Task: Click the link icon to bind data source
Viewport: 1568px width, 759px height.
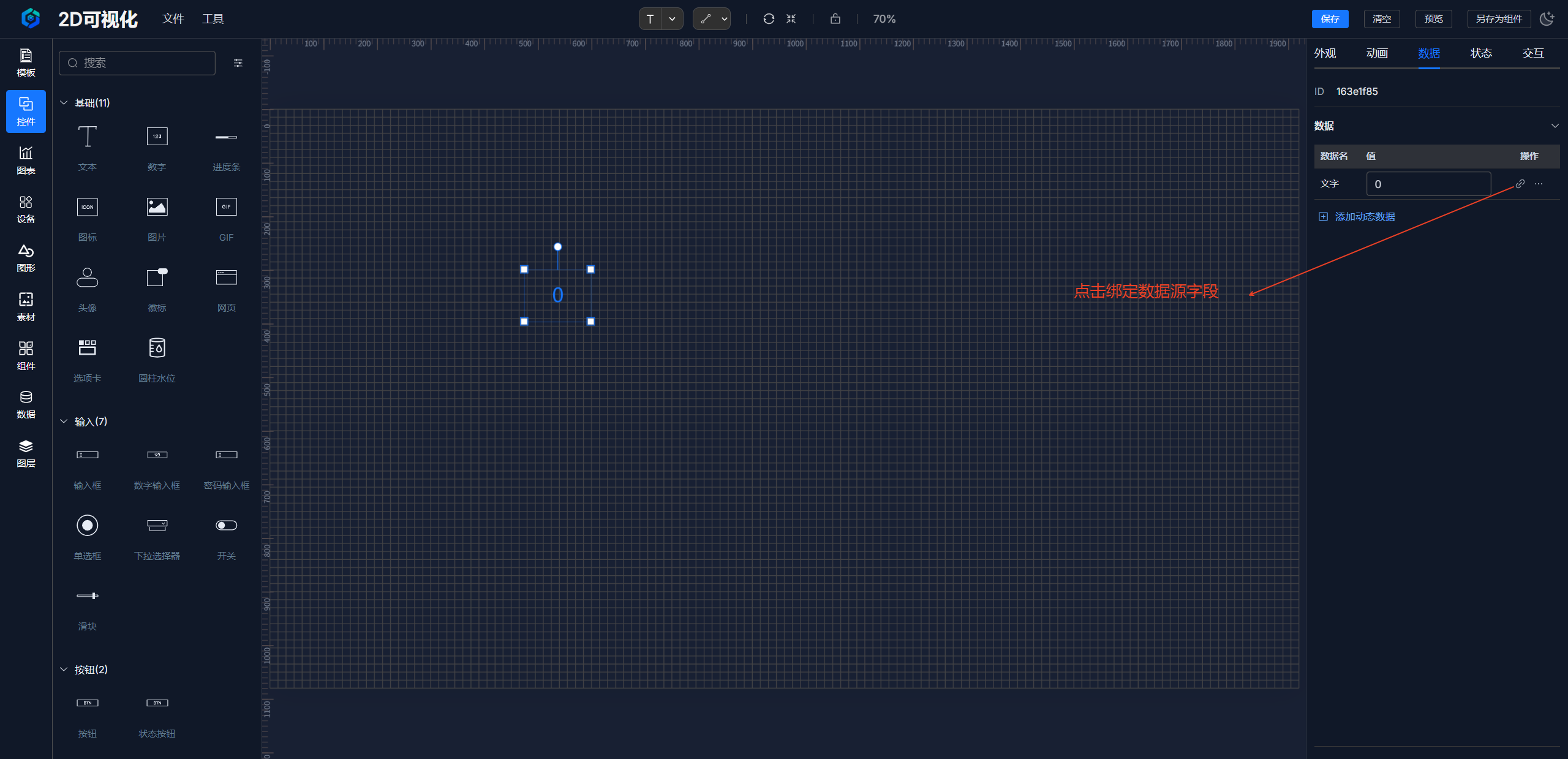Action: pos(1520,184)
